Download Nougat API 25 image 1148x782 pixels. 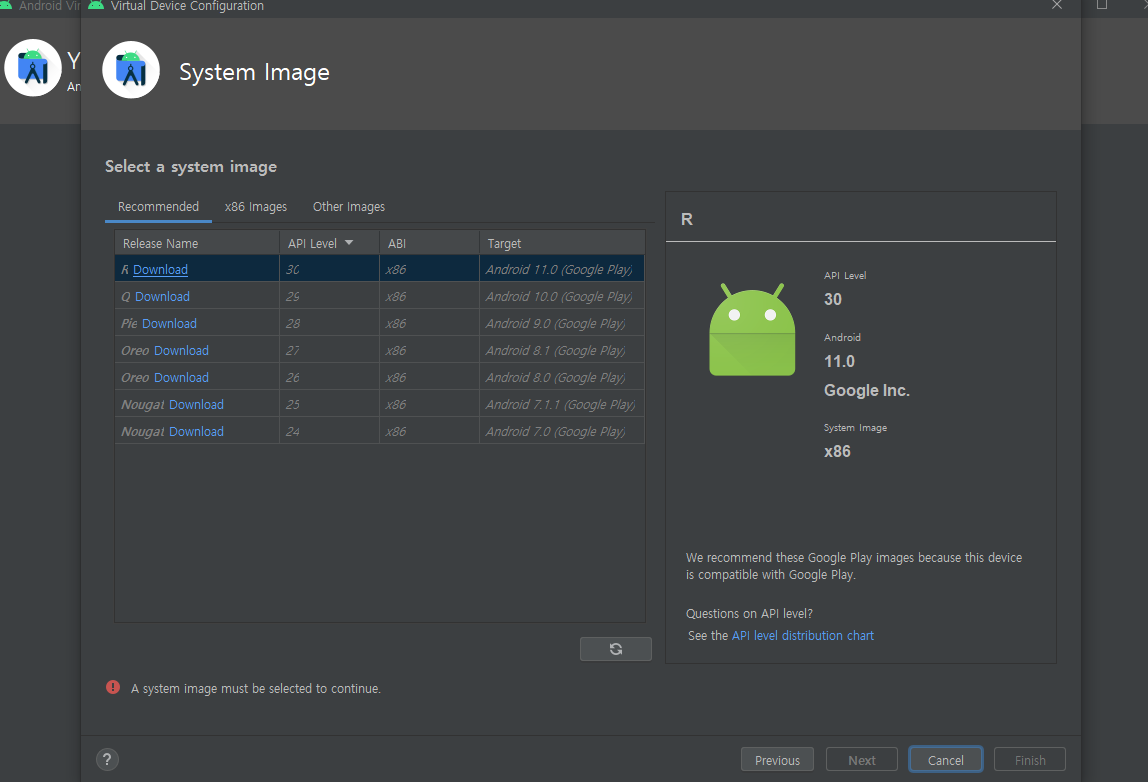[x=196, y=405]
